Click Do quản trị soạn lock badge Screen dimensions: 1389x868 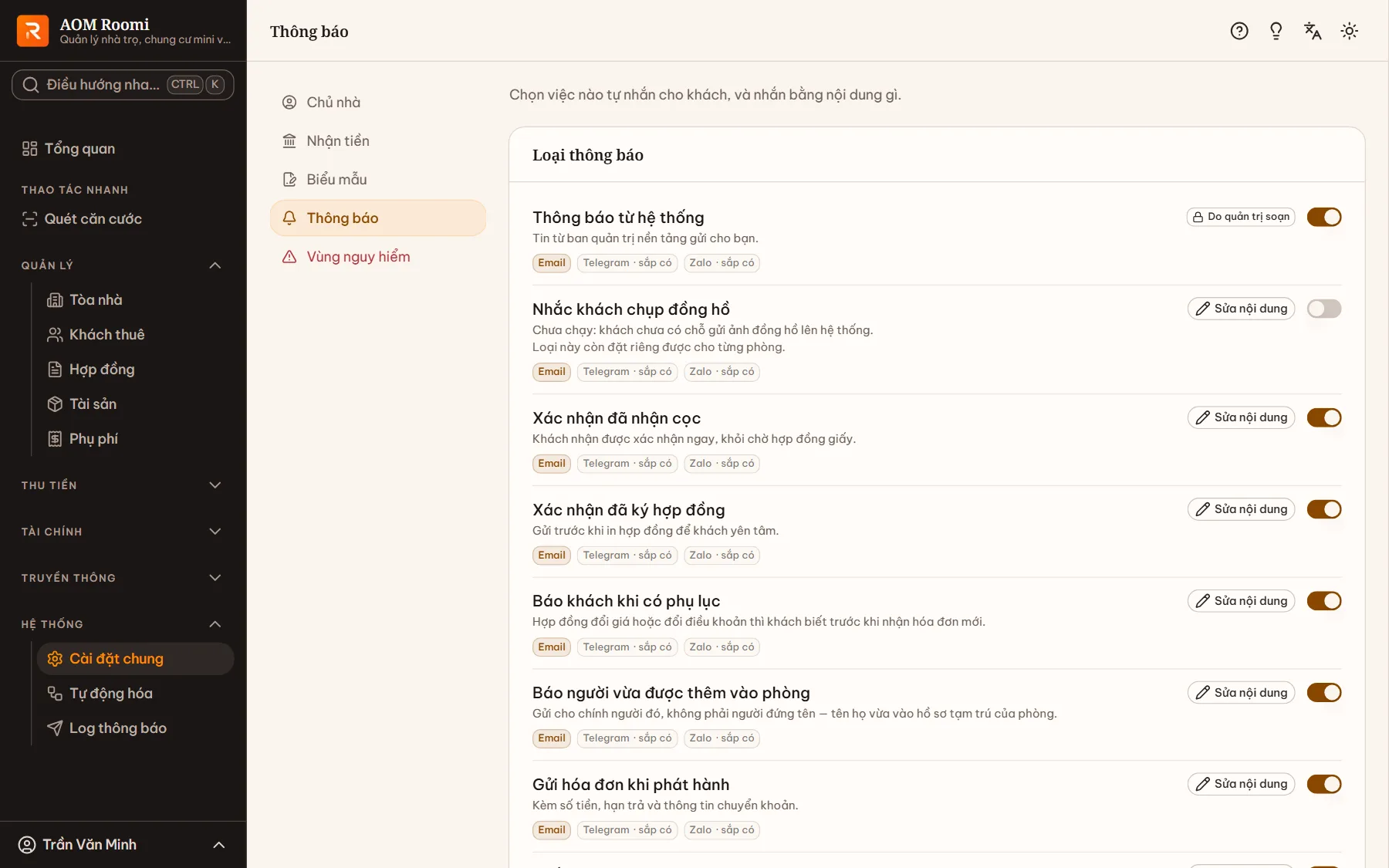(x=1241, y=217)
